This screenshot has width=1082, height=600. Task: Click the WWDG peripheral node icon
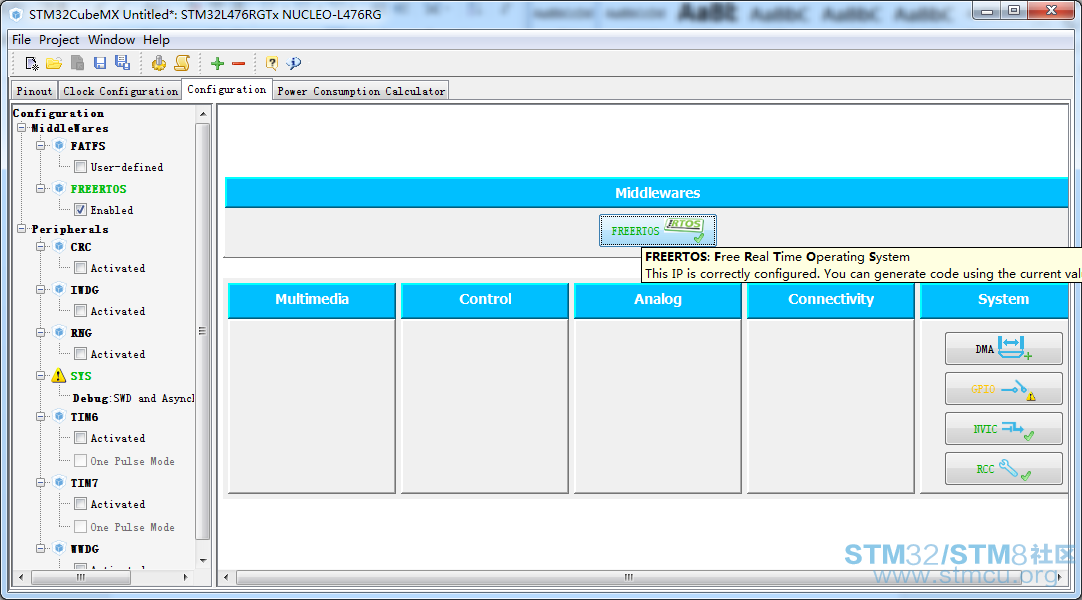click(59, 548)
